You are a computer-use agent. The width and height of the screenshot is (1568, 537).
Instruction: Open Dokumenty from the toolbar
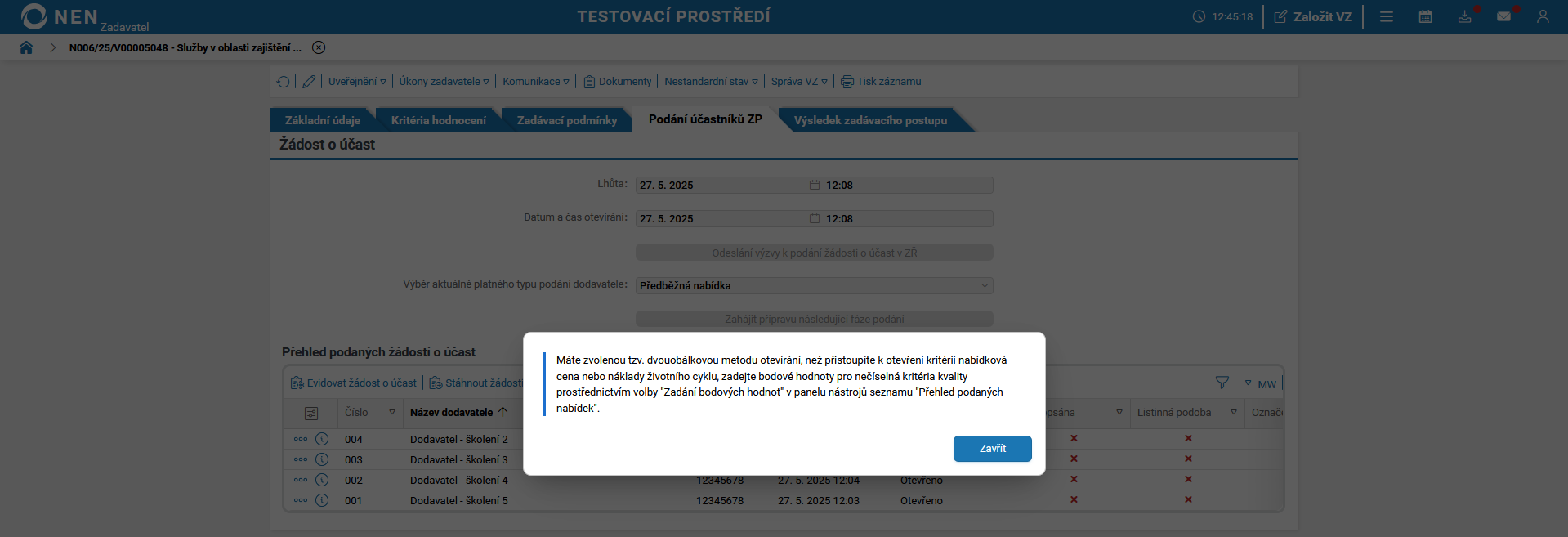[618, 82]
